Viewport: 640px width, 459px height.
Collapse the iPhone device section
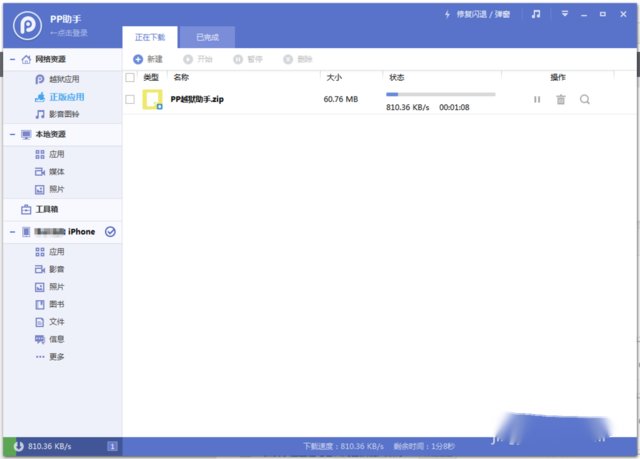[13, 232]
